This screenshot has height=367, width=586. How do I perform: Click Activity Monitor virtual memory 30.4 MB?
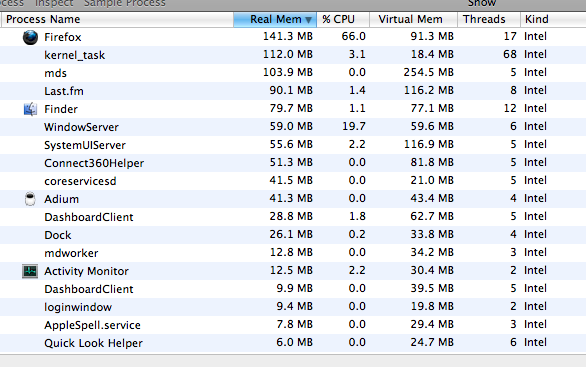point(432,270)
